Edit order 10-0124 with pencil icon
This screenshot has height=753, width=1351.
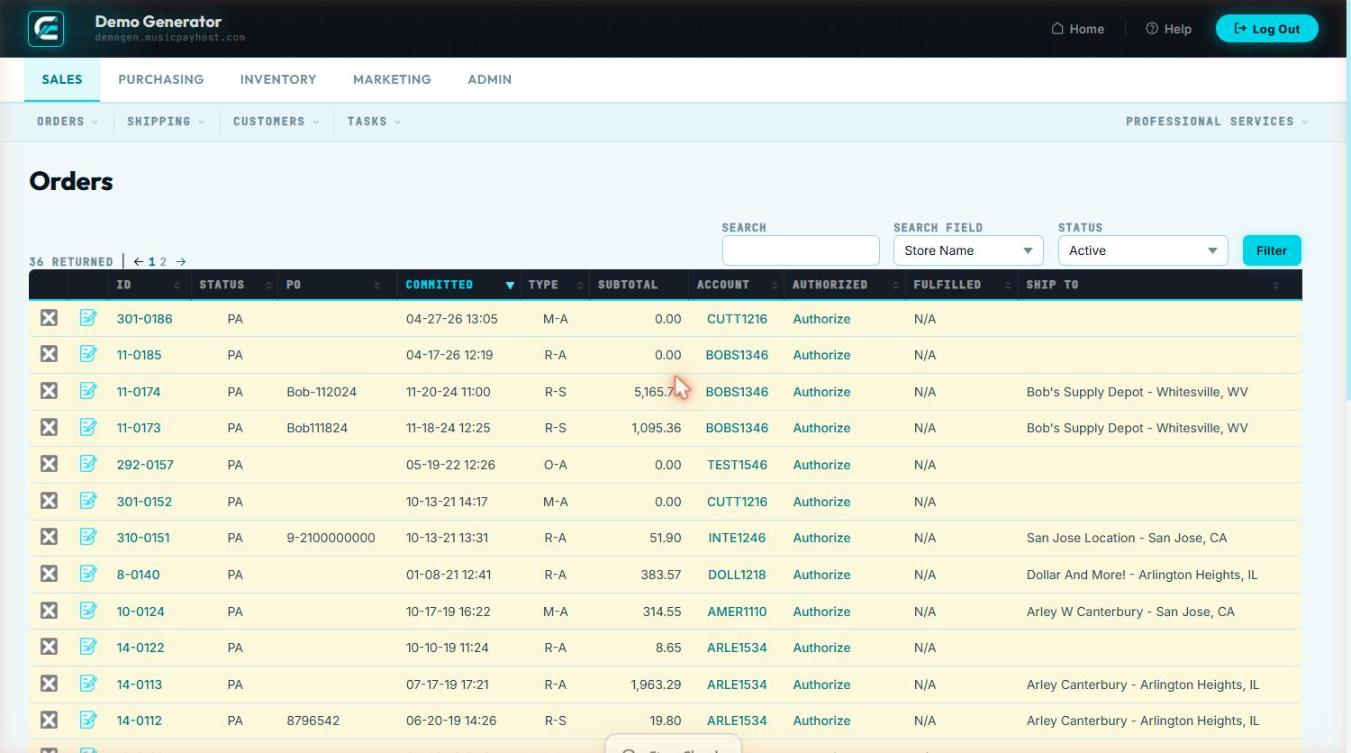coord(88,611)
